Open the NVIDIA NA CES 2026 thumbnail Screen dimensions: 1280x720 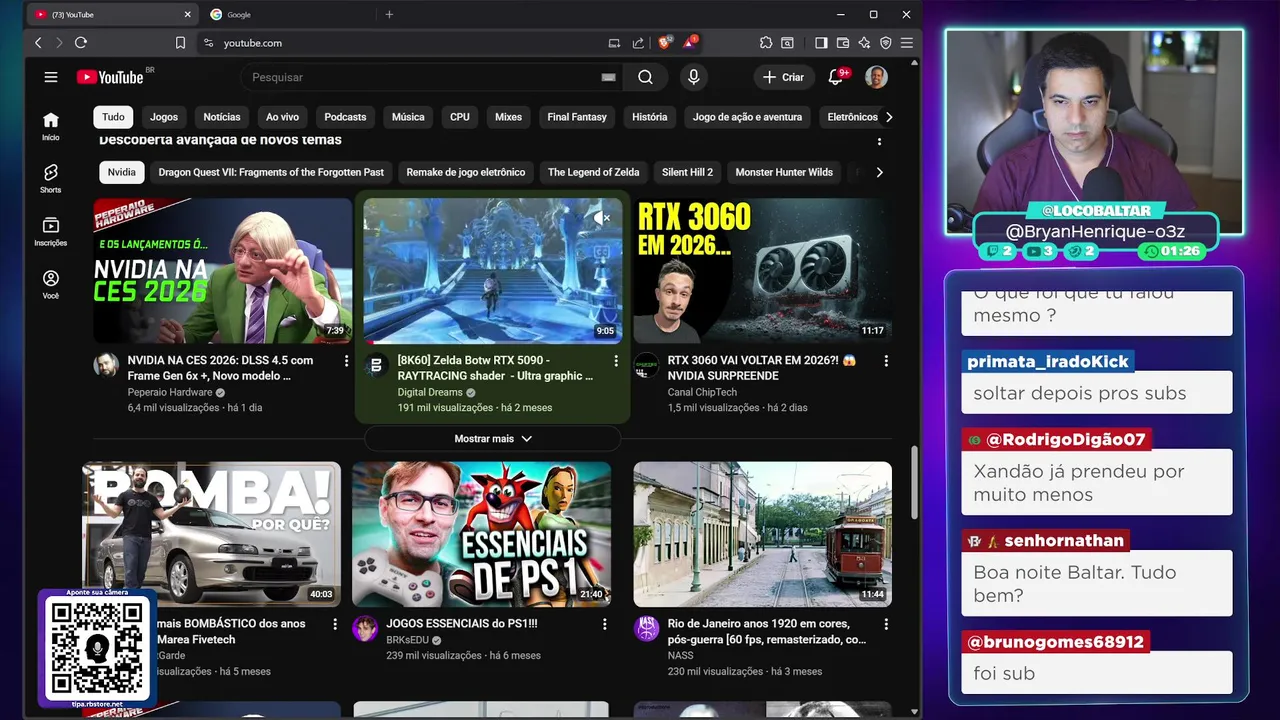[222, 271]
